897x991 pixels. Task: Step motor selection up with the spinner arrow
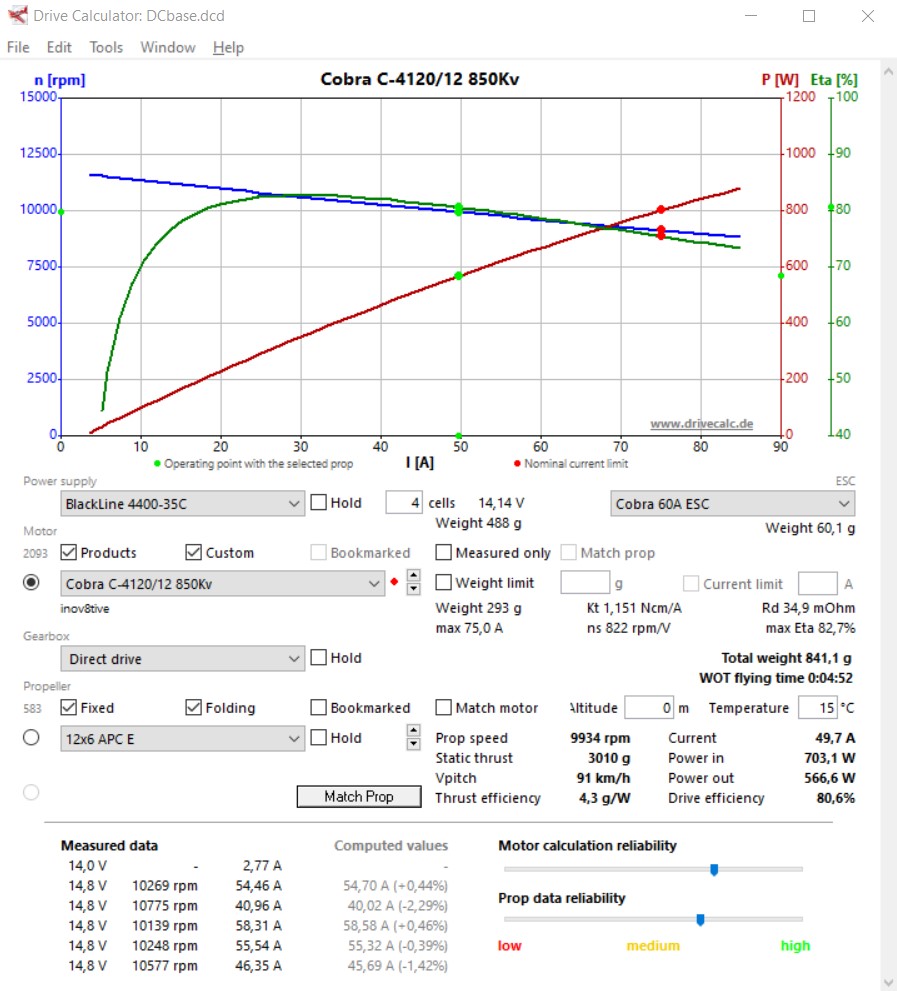[x=414, y=576]
